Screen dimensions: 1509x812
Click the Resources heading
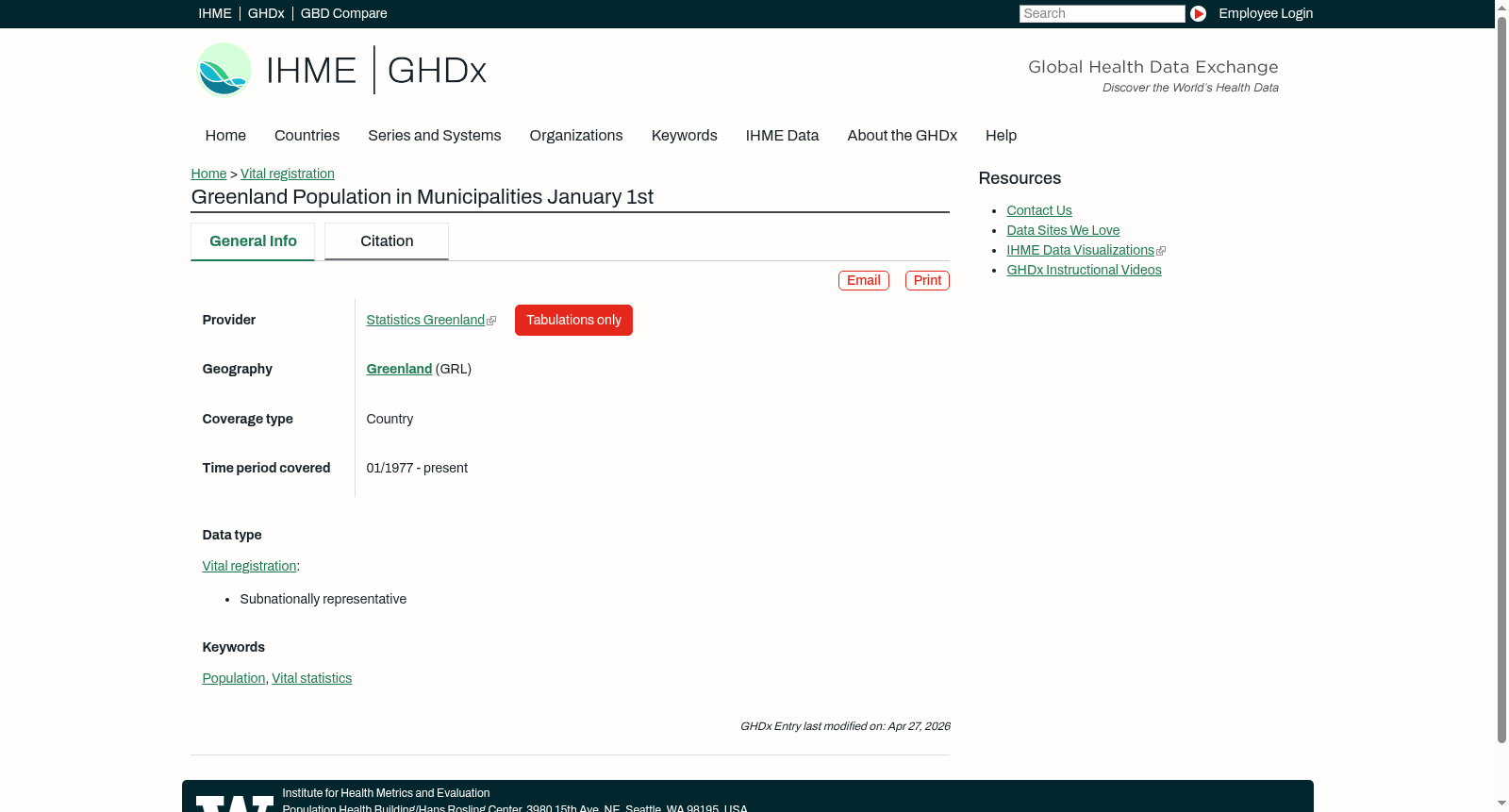[x=1020, y=178]
